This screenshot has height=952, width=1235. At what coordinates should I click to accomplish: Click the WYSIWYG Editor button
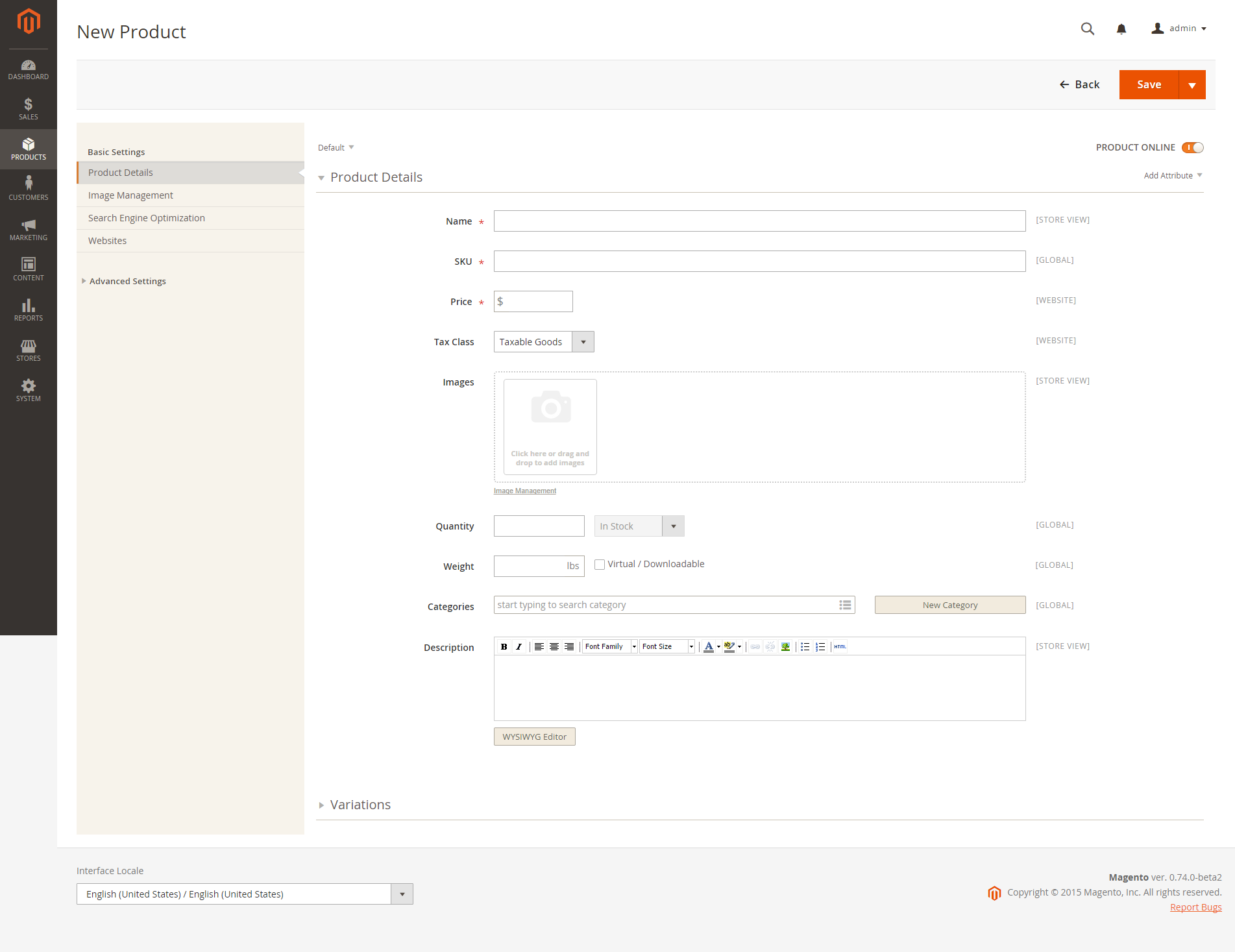click(x=535, y=737)
